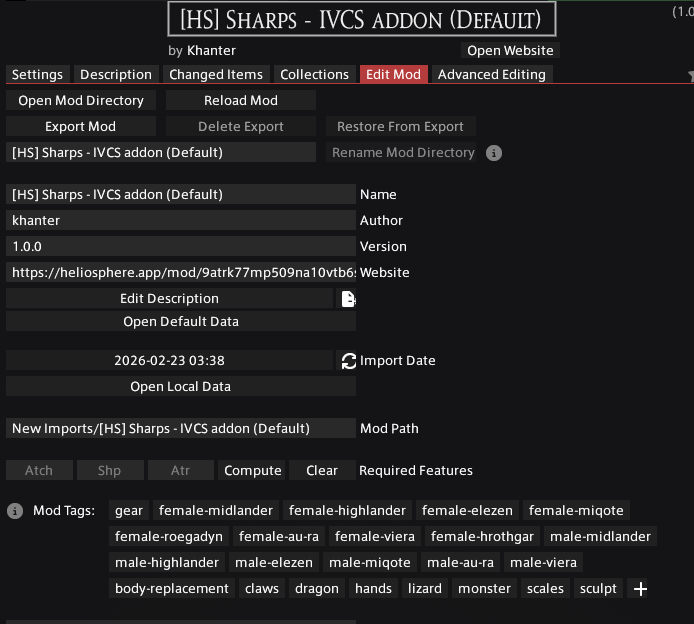Click the info icon left of Mod Tags
The height and width of the screenshot is (624, 694).
click(15, 511)
